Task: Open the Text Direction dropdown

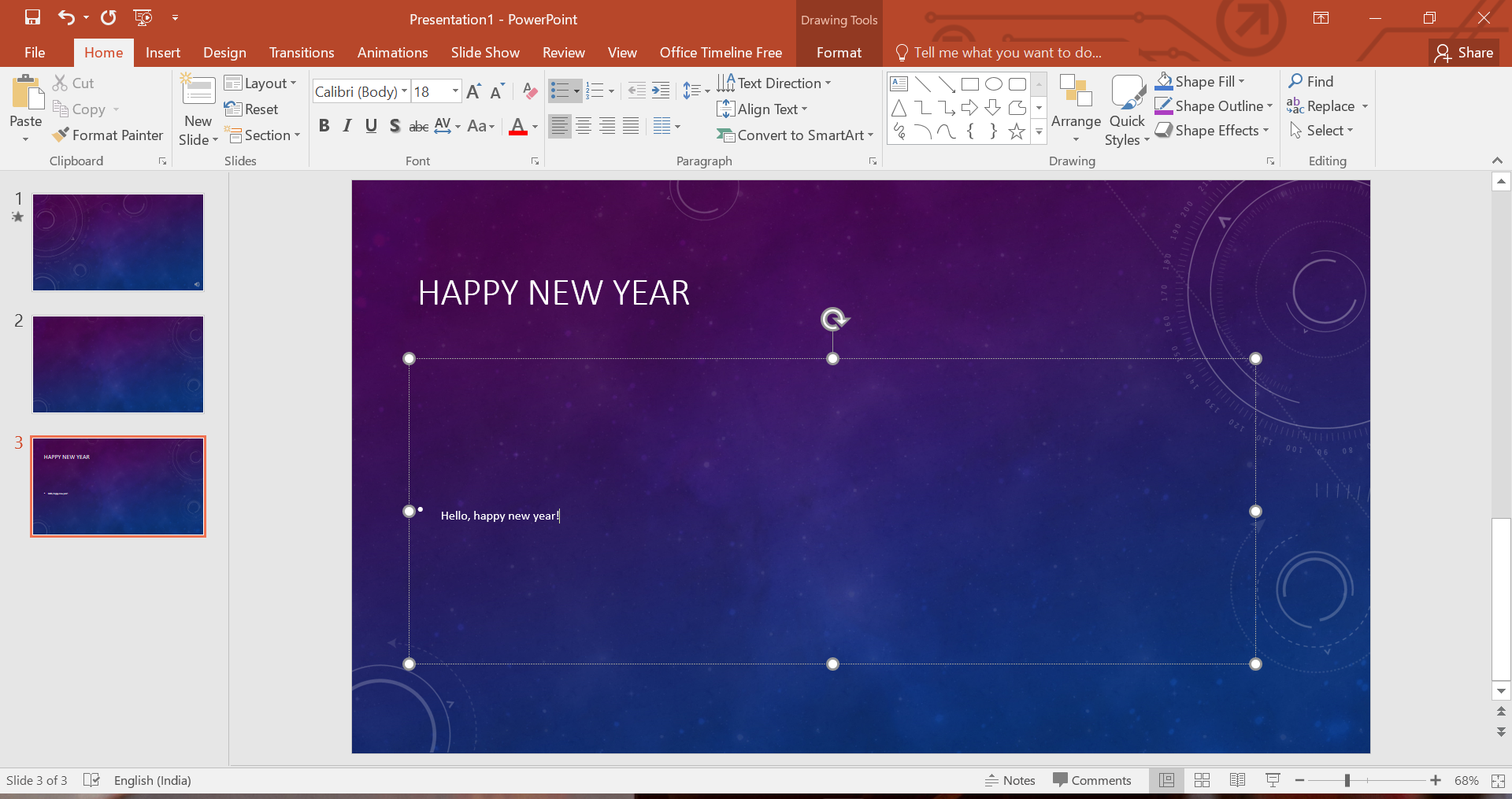Action: pyautogui.click(x=774, y=83)
